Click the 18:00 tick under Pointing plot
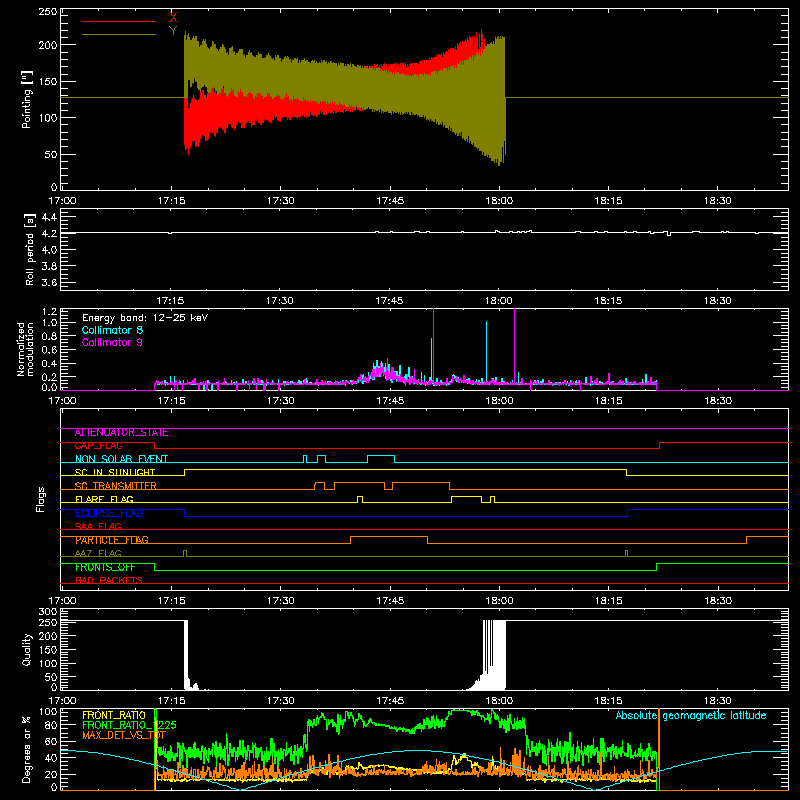This screenshot has height=800, width=800. [x=499, y=201]
